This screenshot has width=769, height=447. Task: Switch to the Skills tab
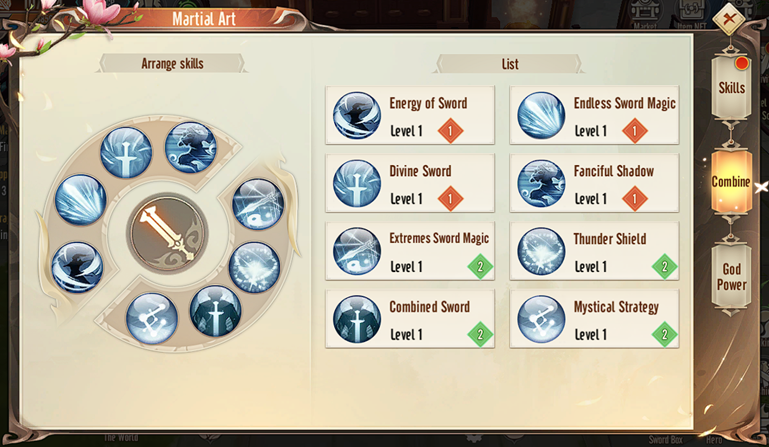(731, 87)
